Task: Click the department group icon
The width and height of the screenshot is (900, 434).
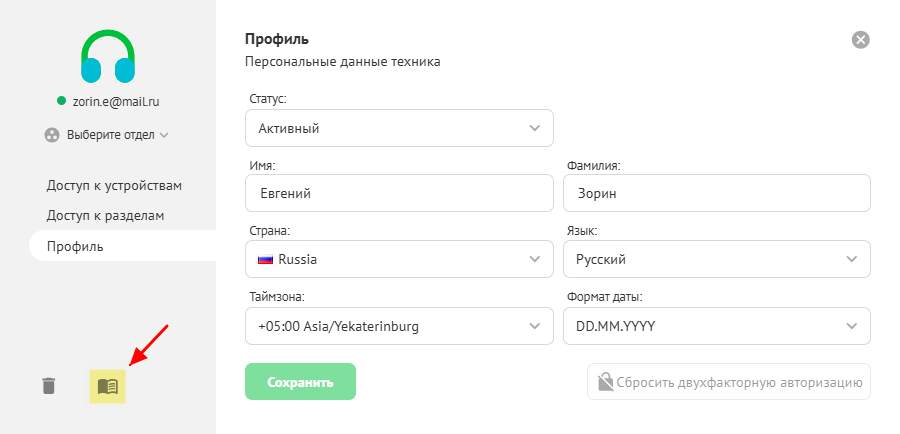Action: click(52, 134)
